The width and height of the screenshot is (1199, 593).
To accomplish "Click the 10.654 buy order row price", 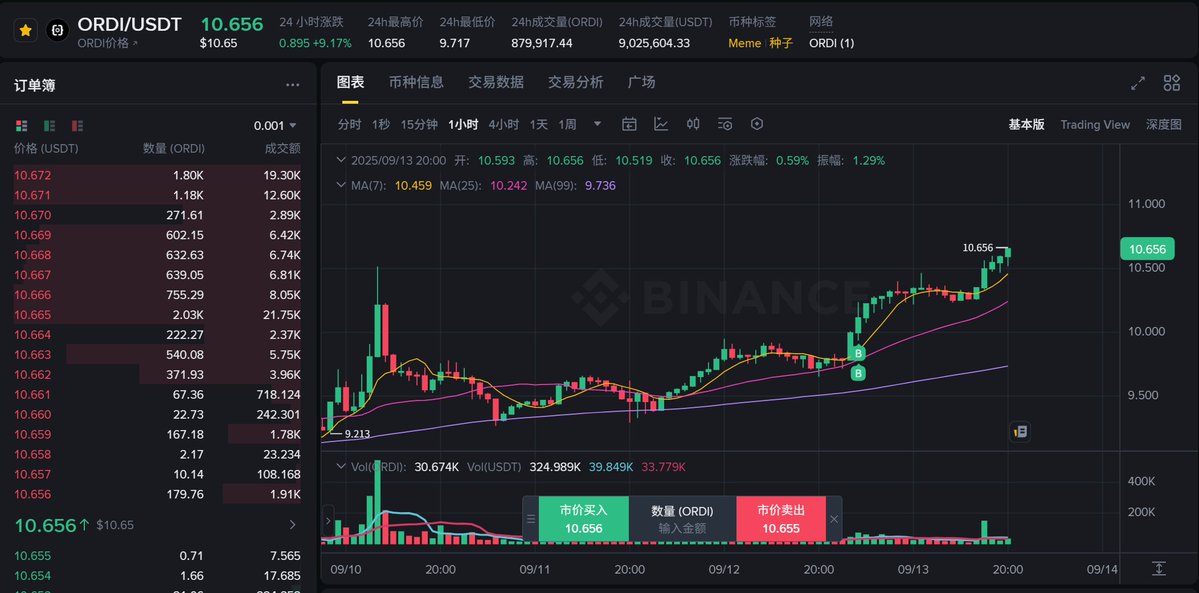I will [33, 576].
